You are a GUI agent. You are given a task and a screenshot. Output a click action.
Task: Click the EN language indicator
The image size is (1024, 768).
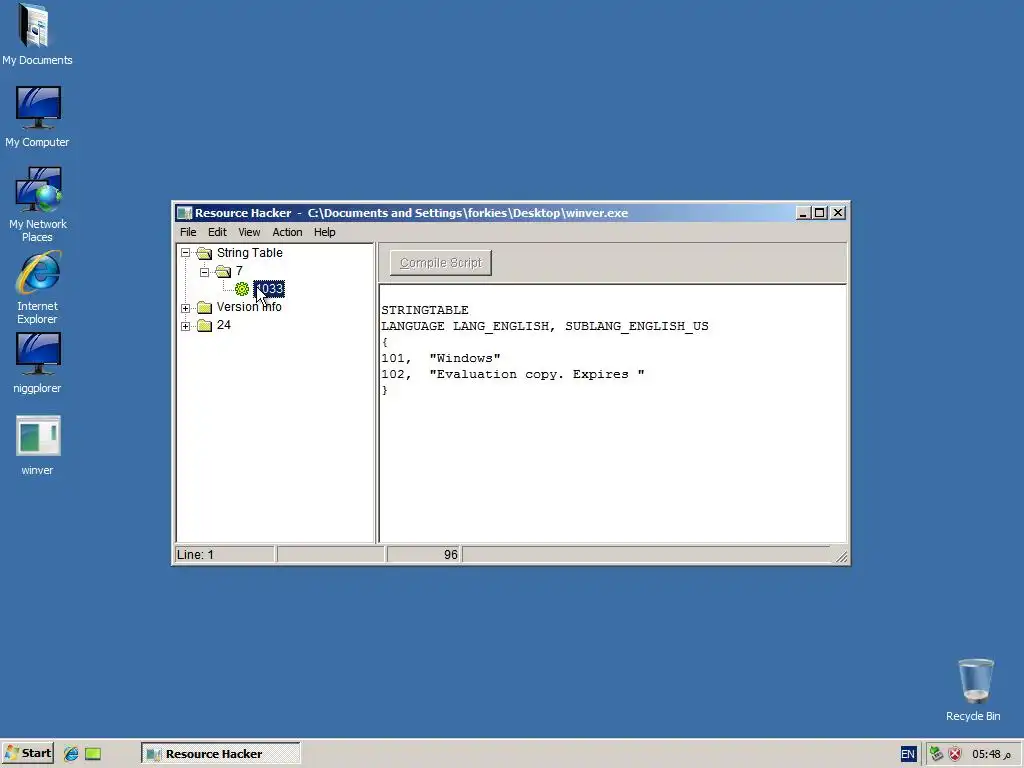(x=908, y=754)
